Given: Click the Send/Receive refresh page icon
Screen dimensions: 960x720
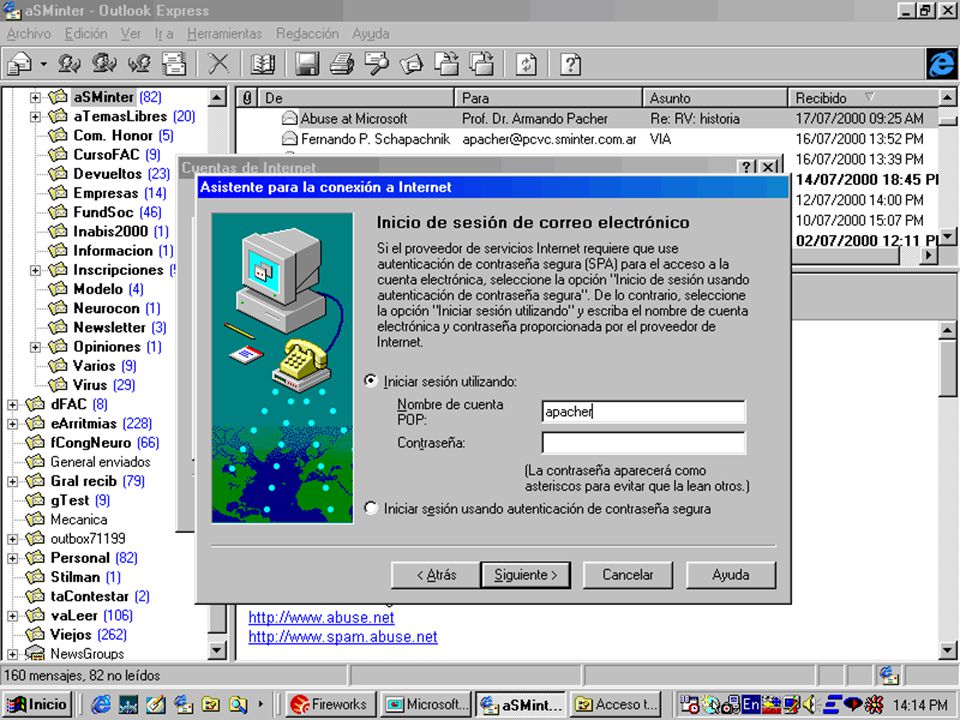Looking at the screenshot, I should click(x=526, y=64).
